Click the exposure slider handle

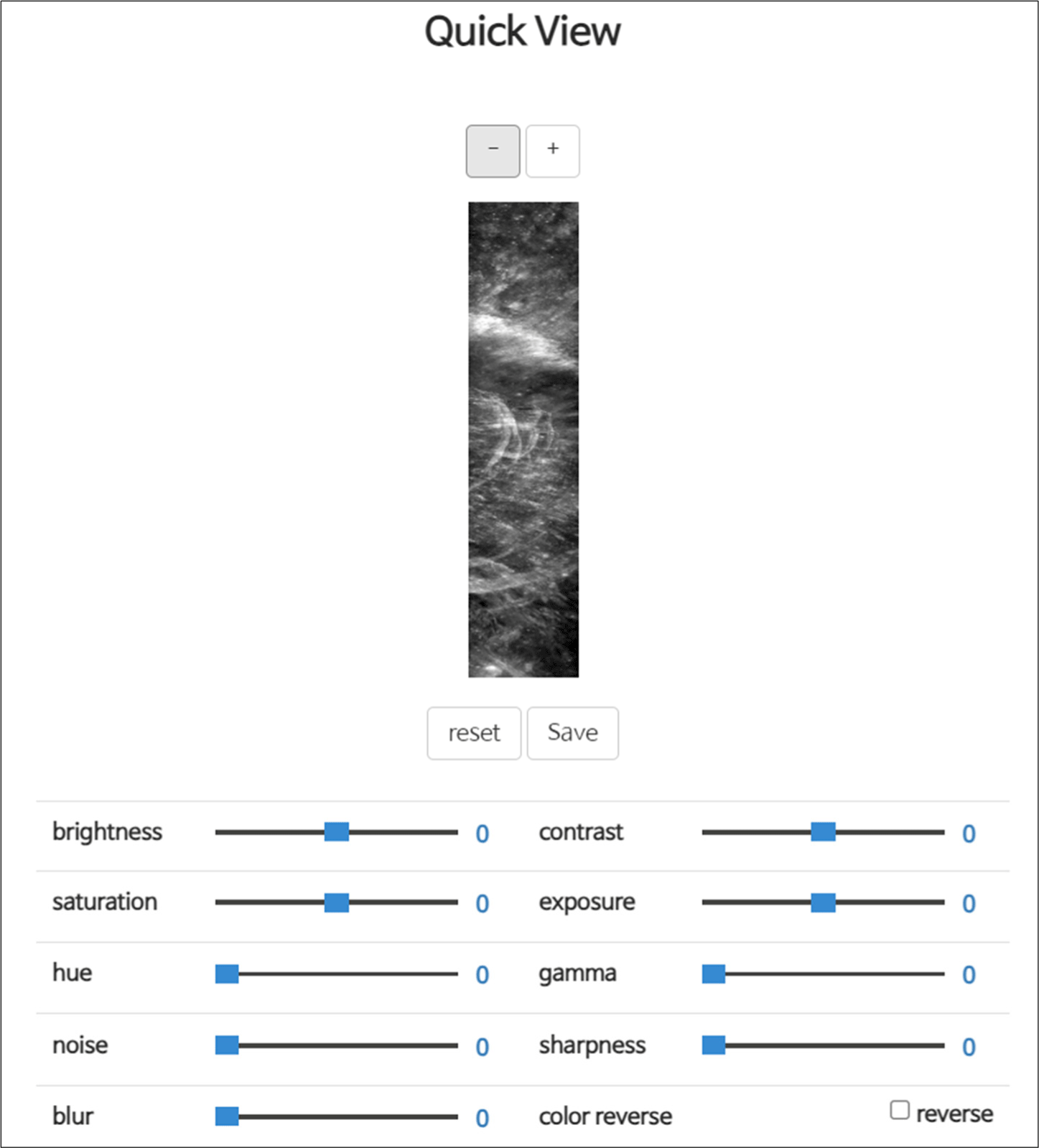pyautogui.click(x=824, y=902)
